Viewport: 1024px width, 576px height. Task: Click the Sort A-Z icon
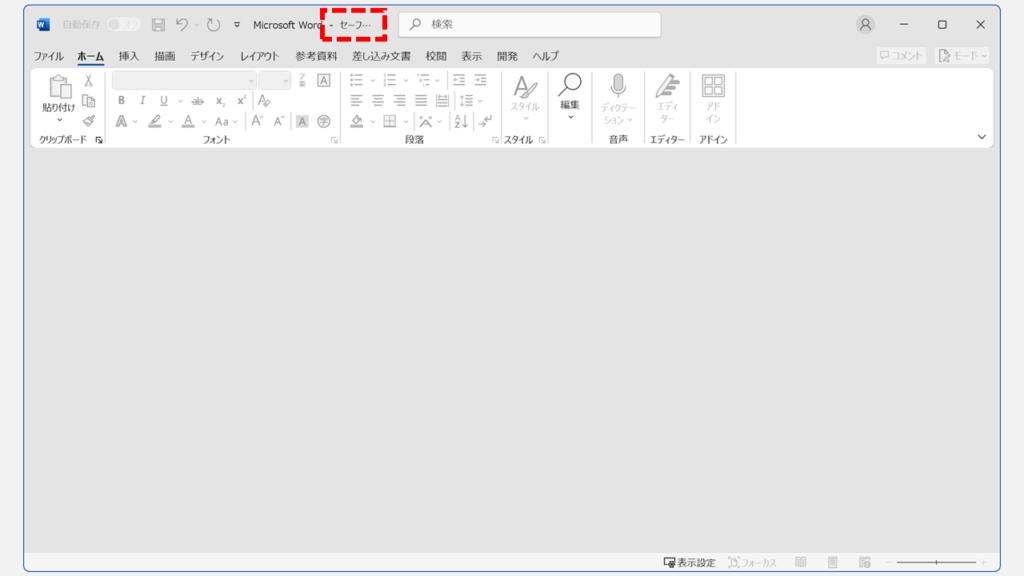(x=460, y=121)
